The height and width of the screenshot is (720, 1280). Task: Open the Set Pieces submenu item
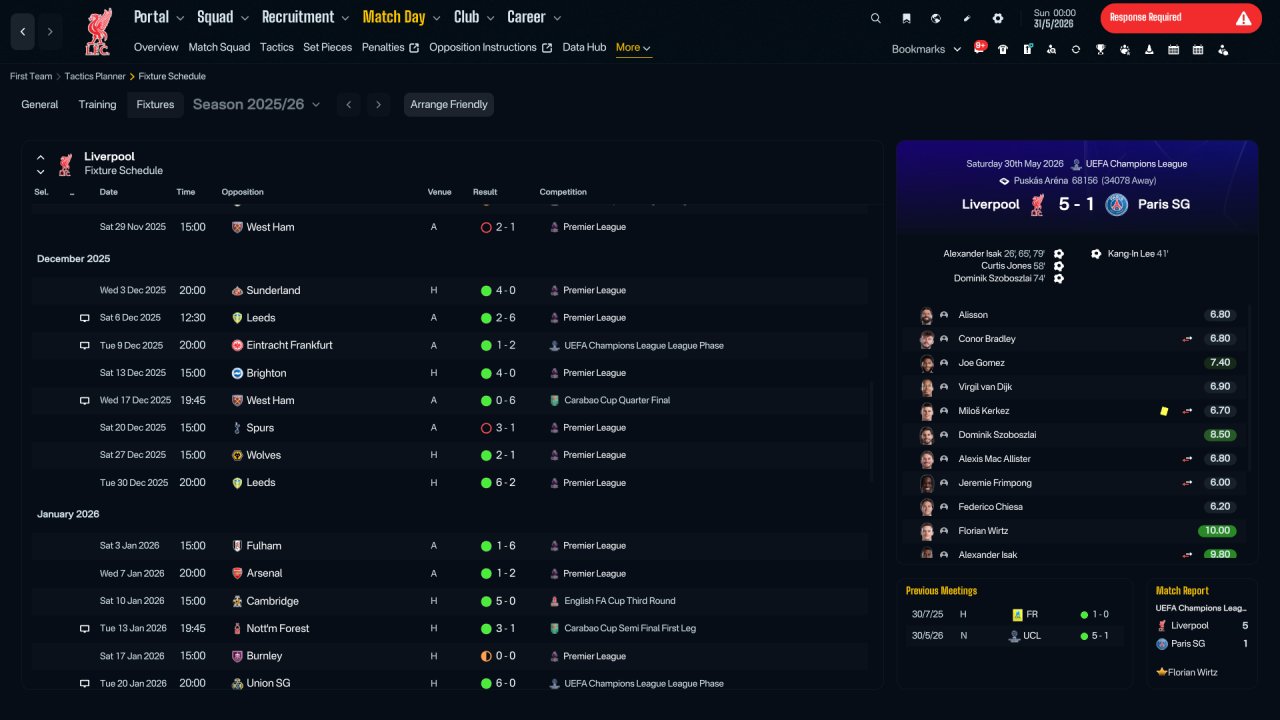tap(328, 47)
